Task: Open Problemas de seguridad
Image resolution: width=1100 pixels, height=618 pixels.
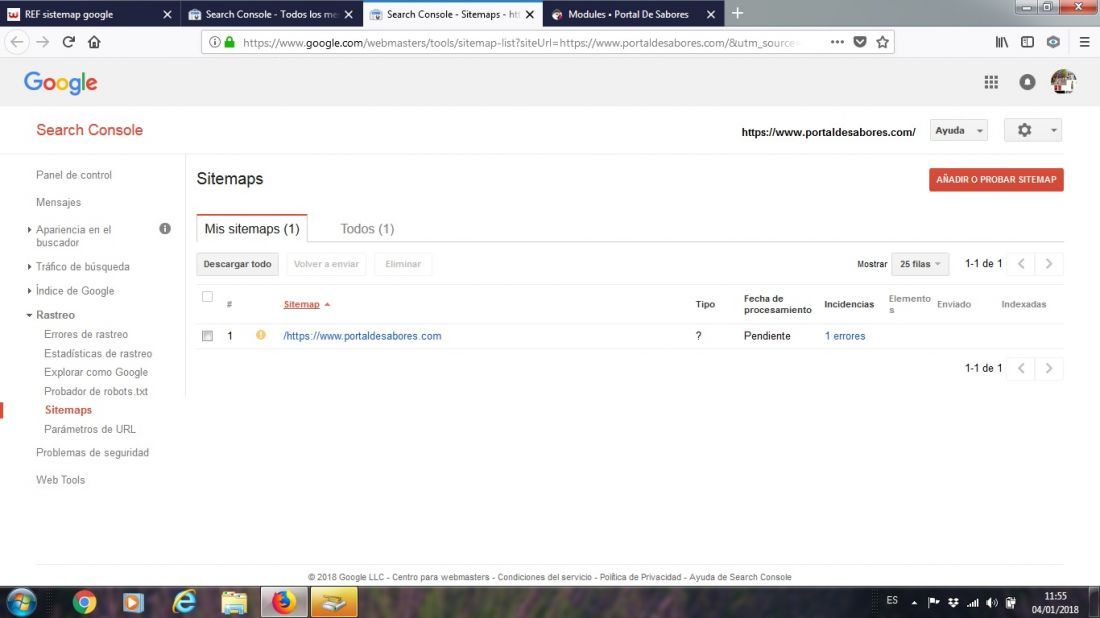Action: (93, 452)
